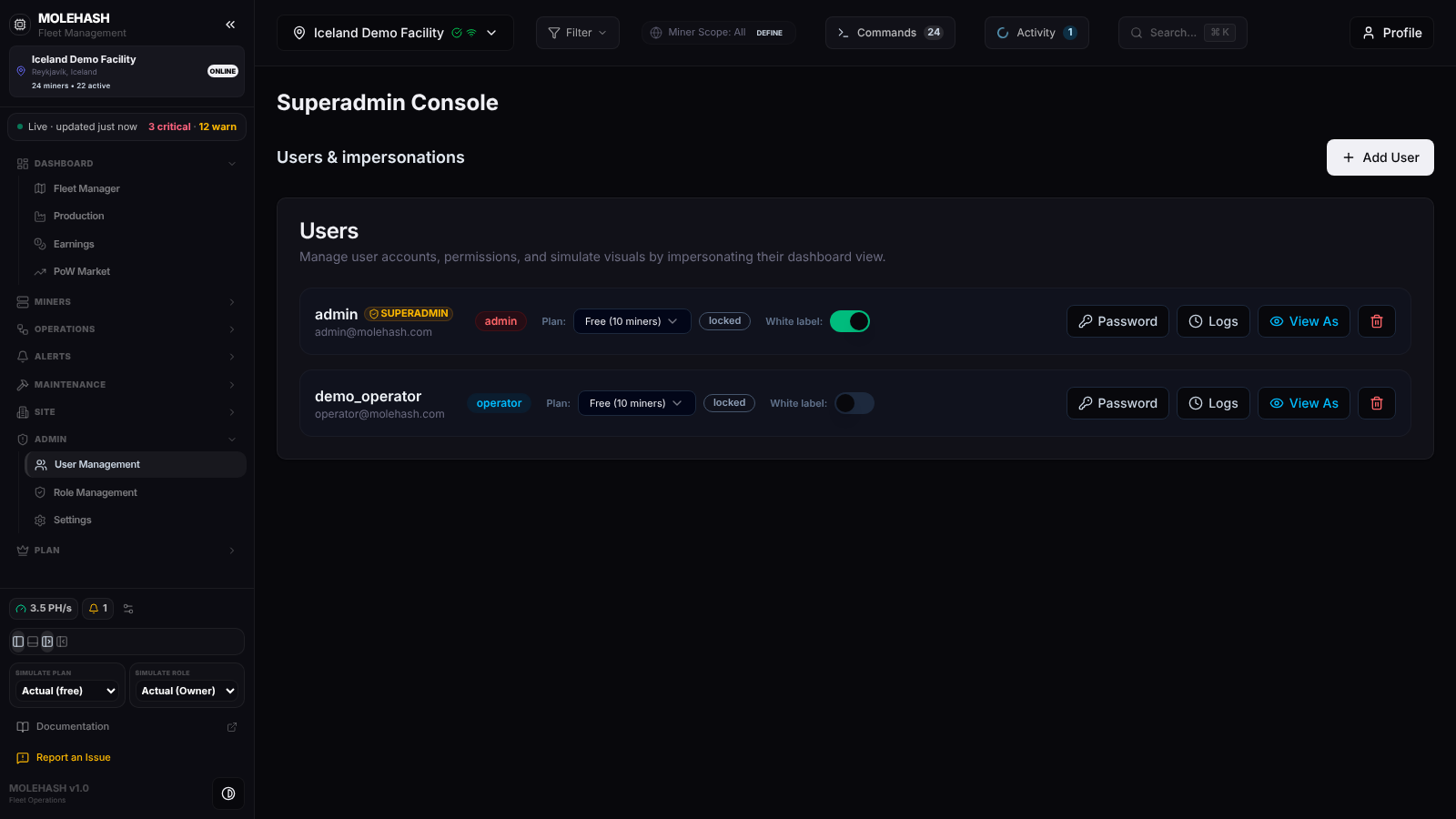Select the panel-collapse-left layout icon

point(62,642)
